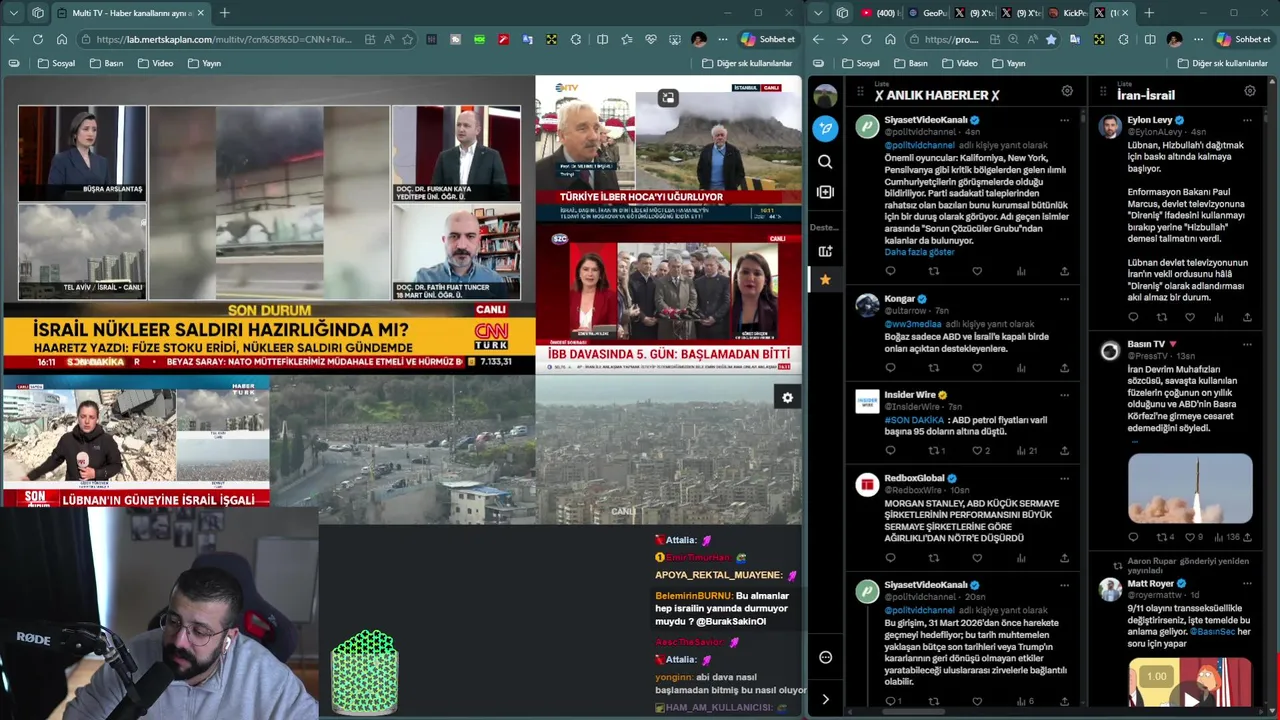This screenshot has width=1280, height=720.
Task: Open more options on Kongar post
Action: (x=1064, y=299)
